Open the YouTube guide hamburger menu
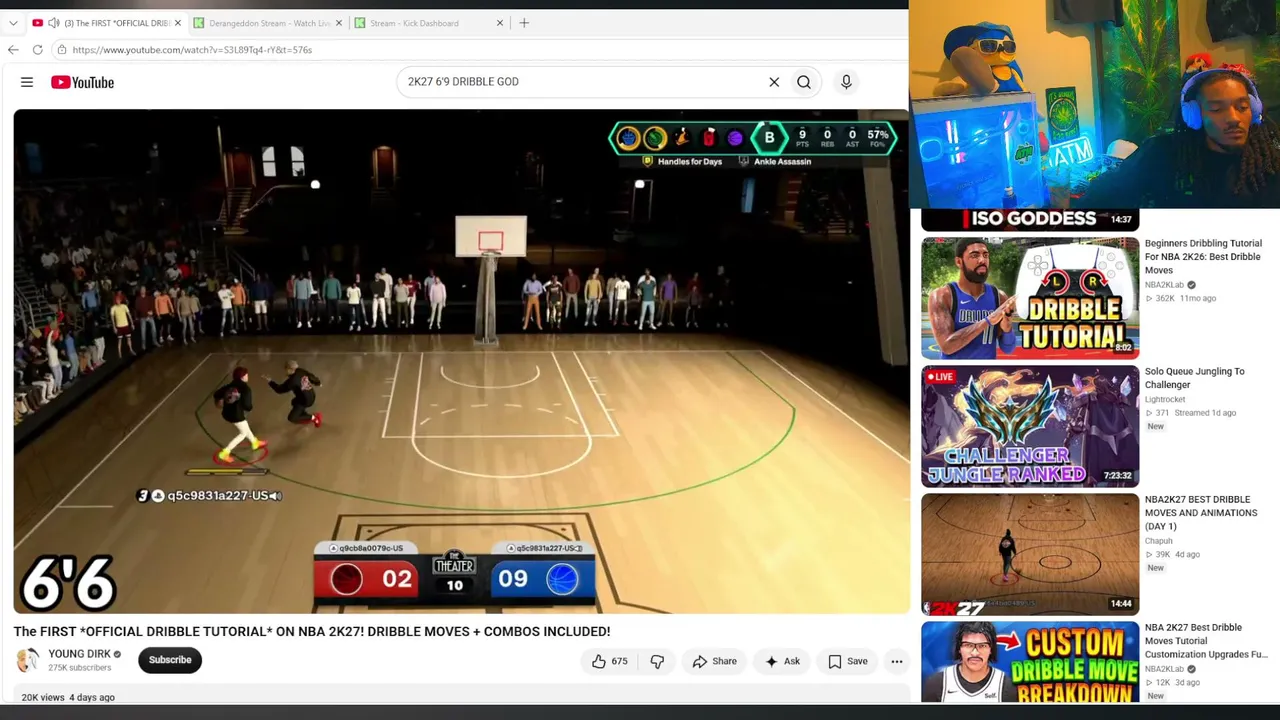The width and height of the screenshot is (1280, 720). click(27, 82)
